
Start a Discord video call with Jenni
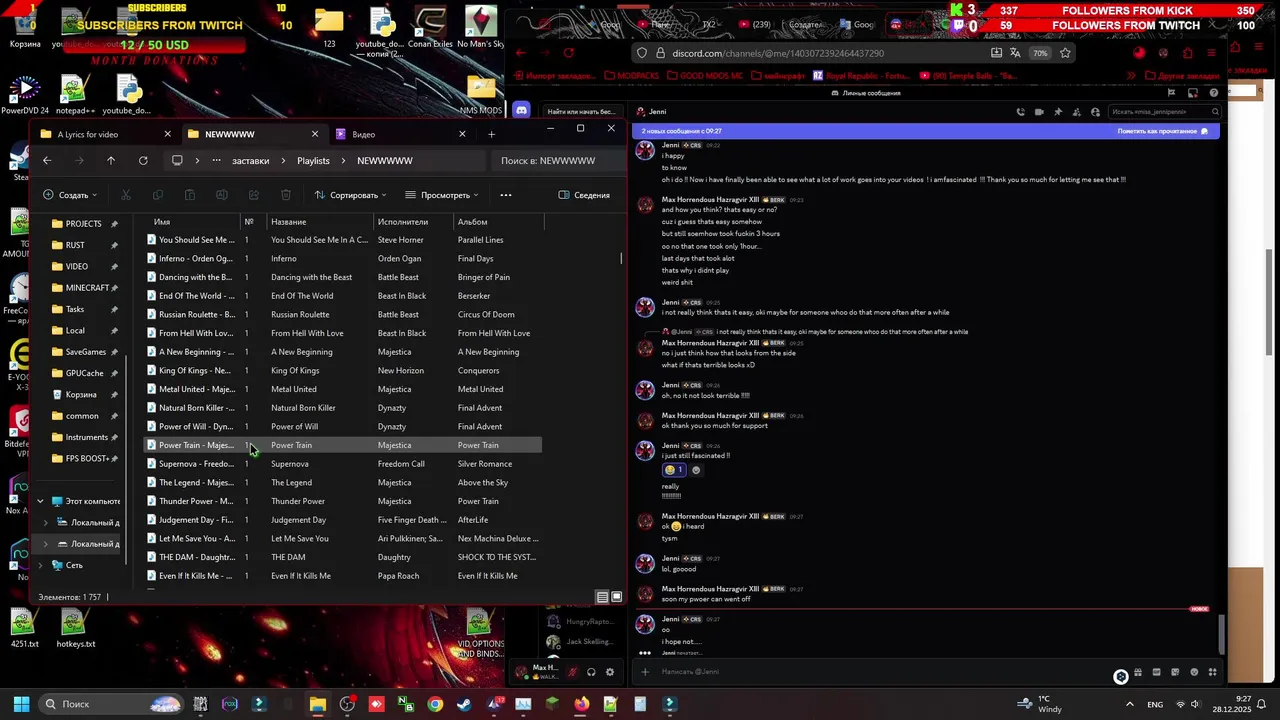coord(1039,112)
